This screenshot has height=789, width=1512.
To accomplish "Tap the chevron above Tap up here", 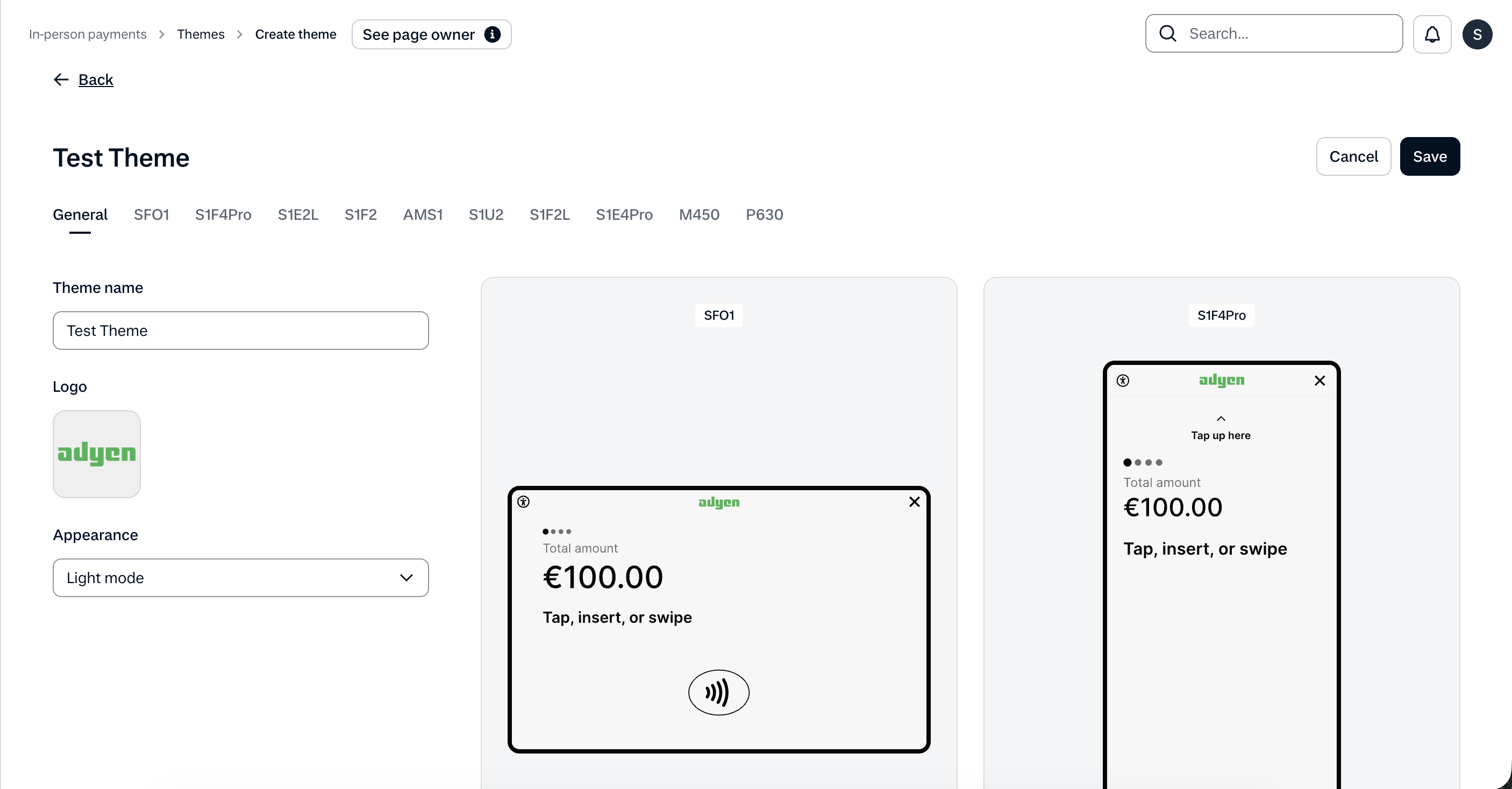I will [x=1221, y=419].
